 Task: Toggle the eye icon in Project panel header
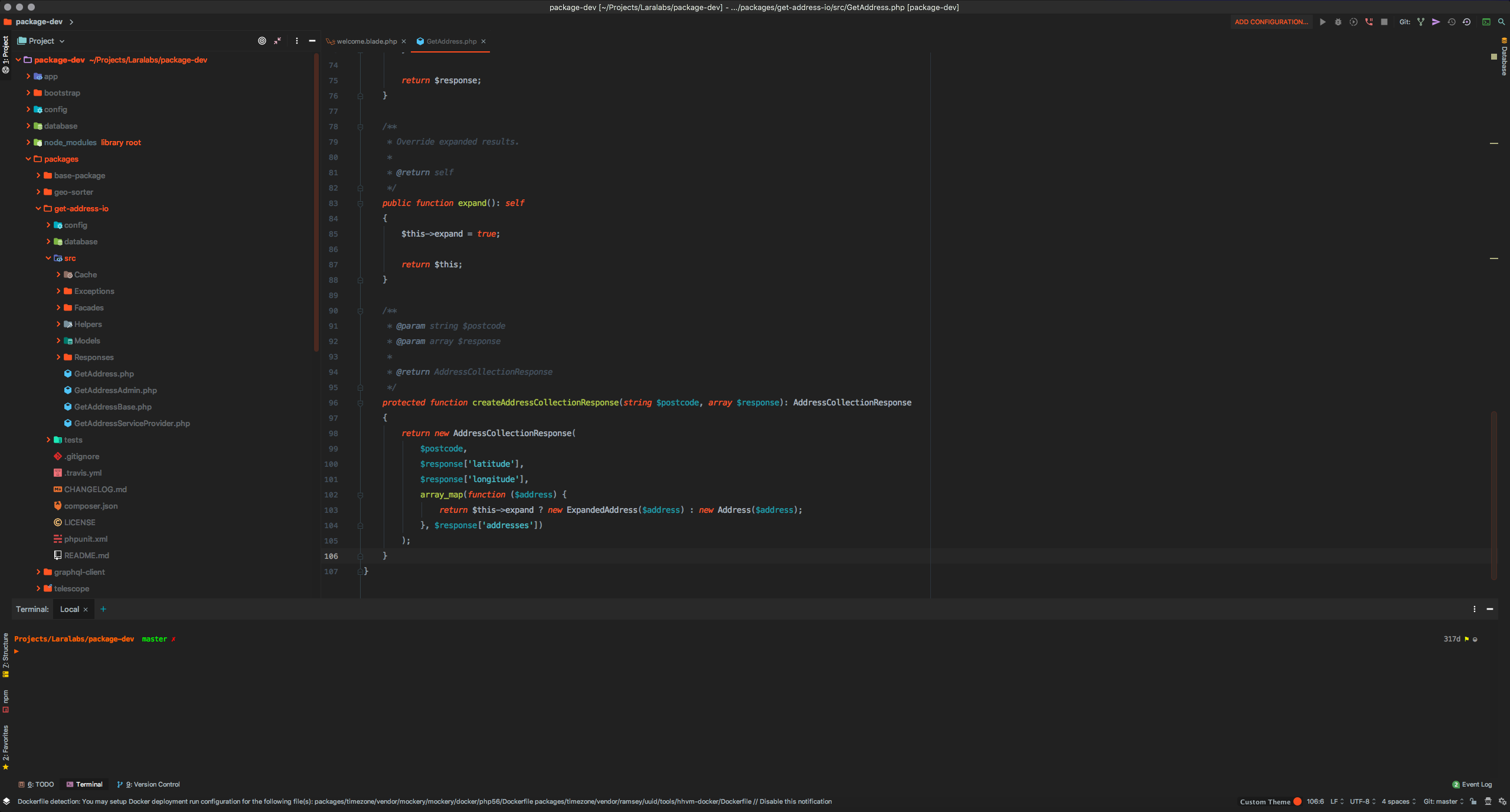pos(261,41)
